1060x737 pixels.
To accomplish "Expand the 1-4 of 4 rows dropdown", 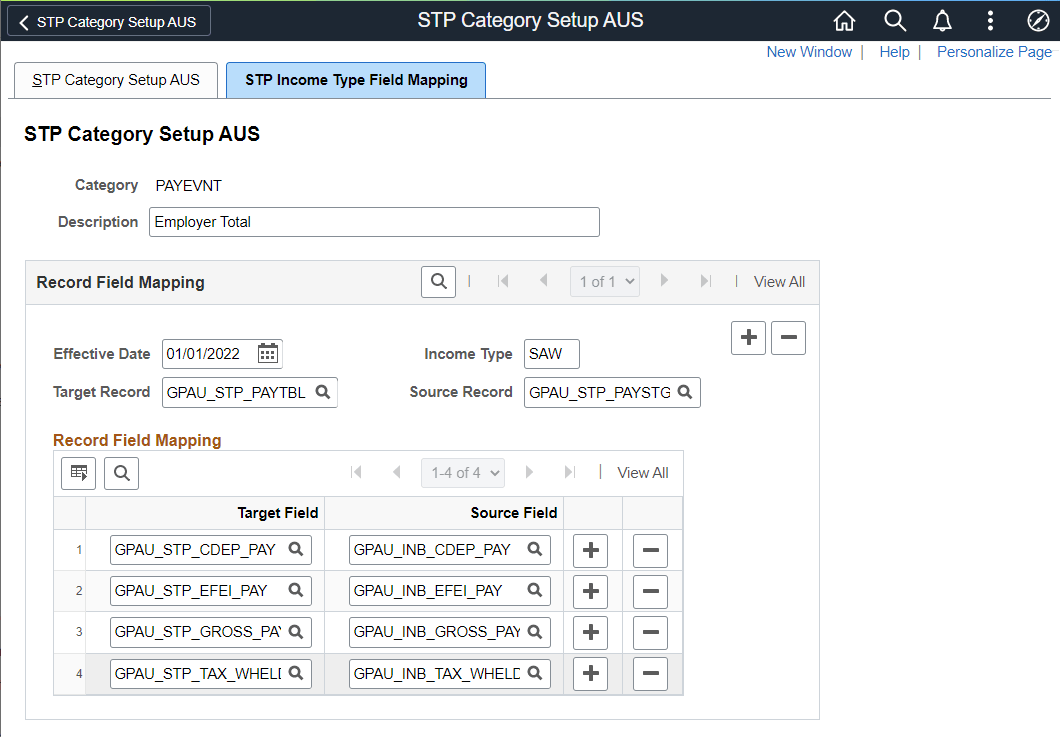I will pos(463,473).
